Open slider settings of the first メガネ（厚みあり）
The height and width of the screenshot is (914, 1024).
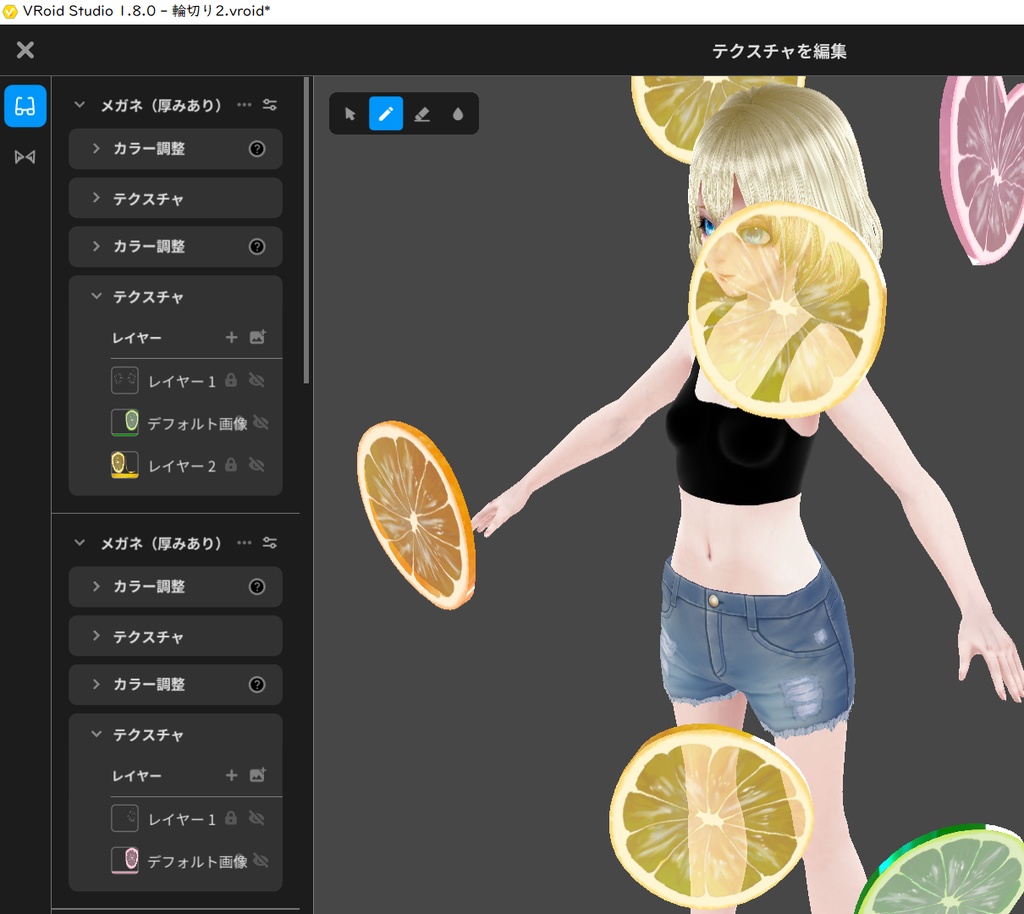point(270,104)
